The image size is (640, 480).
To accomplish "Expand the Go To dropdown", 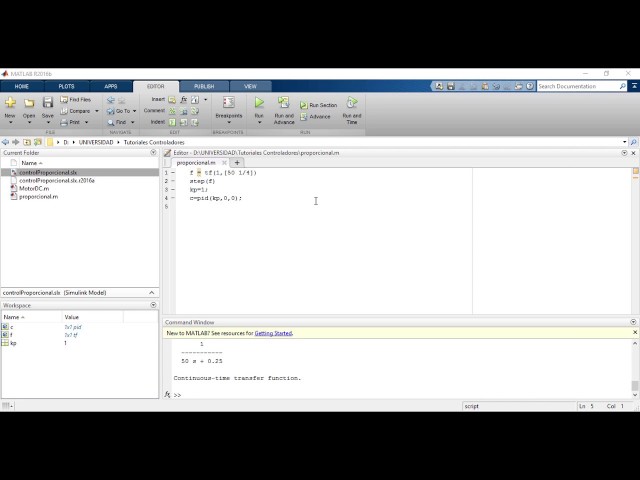I will [135, 111].
